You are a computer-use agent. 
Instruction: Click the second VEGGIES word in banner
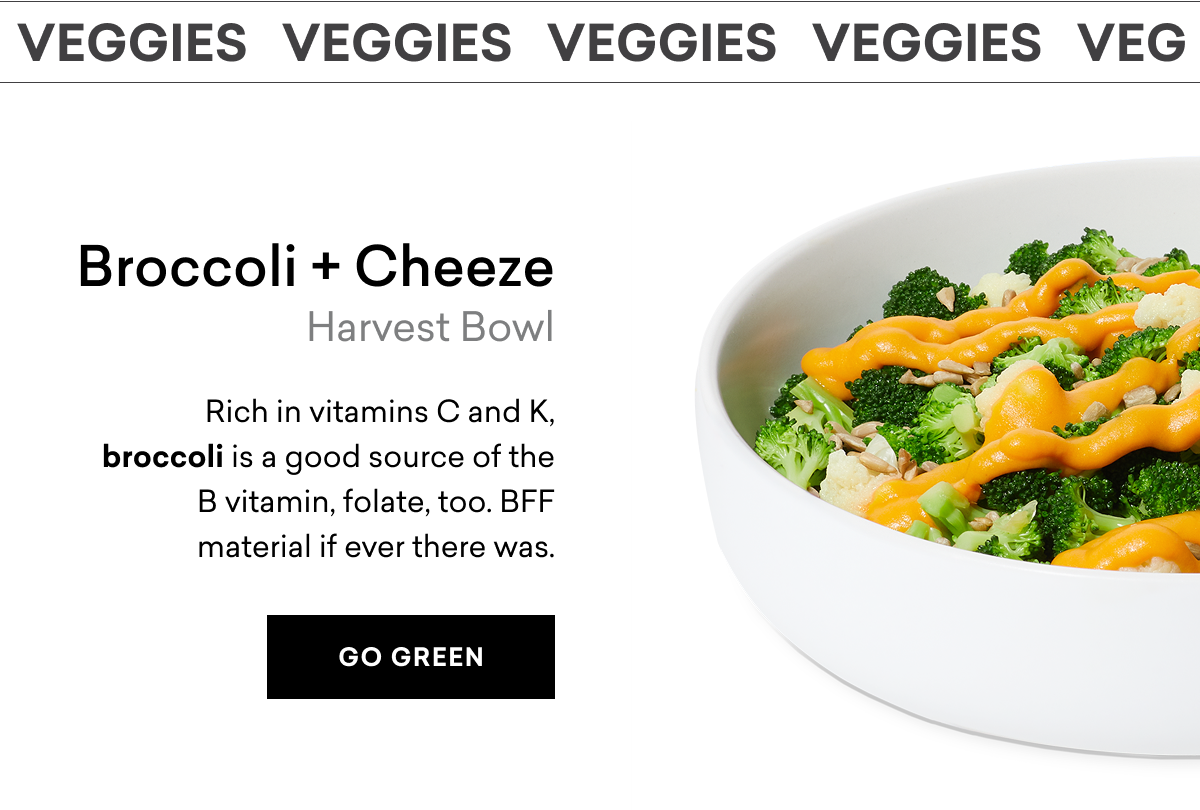[x=398, y=43]
